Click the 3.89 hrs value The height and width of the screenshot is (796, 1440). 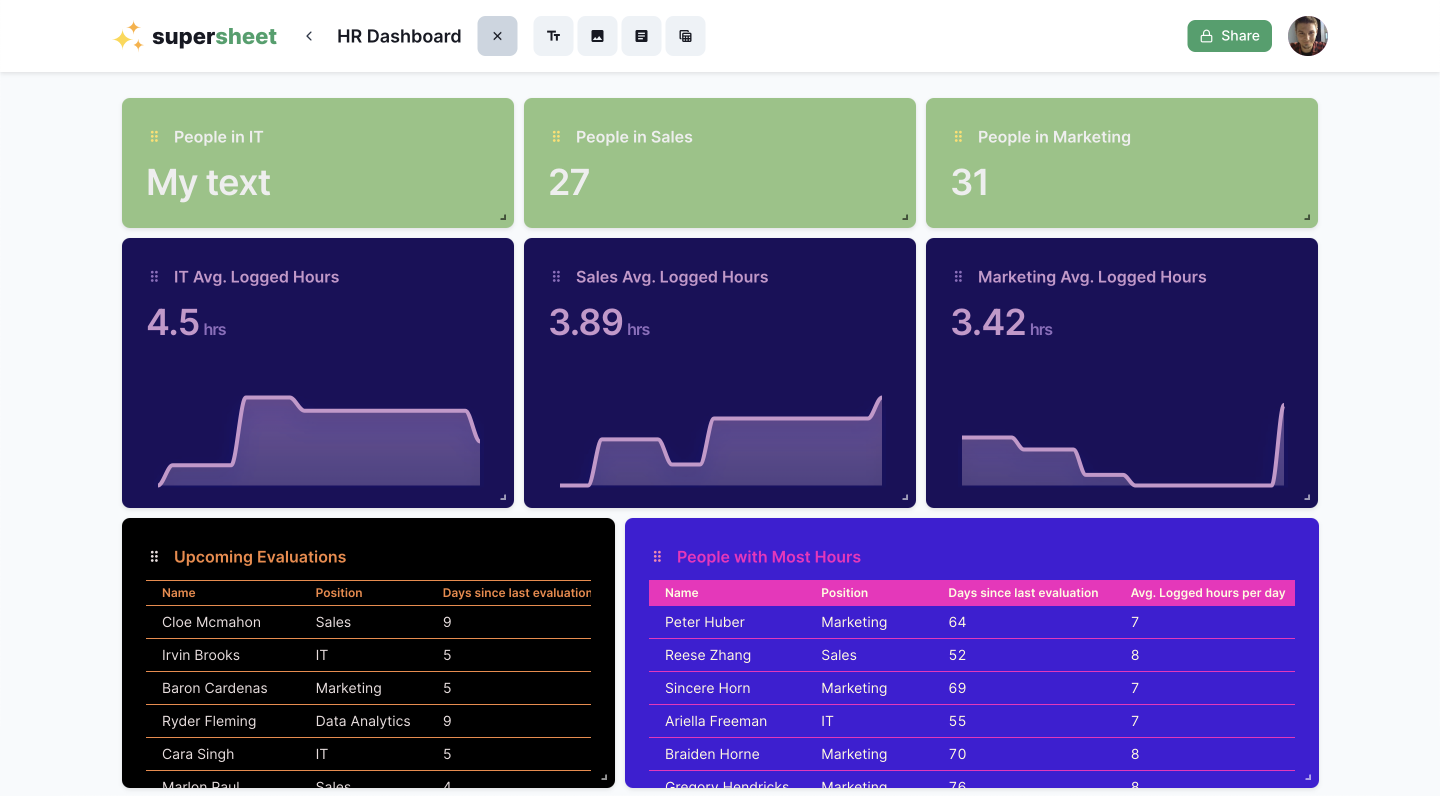click(x=599, y=323)
